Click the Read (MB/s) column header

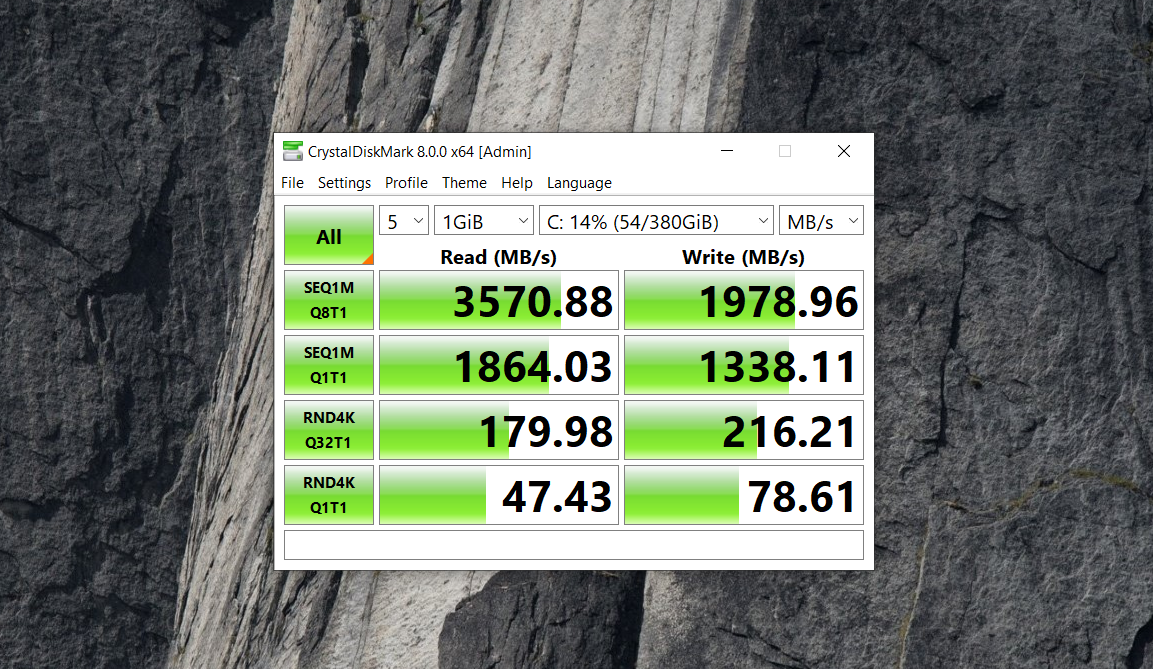[x=499, y=257]
